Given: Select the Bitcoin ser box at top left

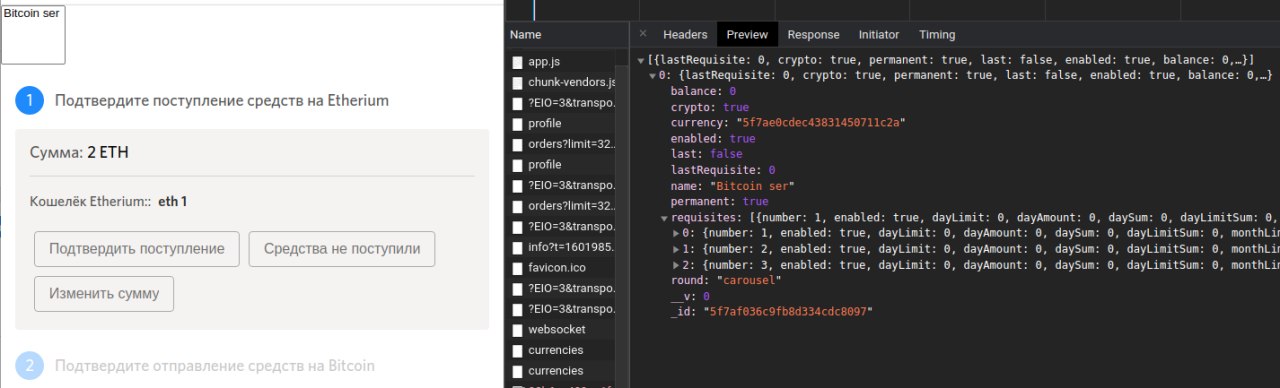Looking at the screenshot, I should click(33, 35).
